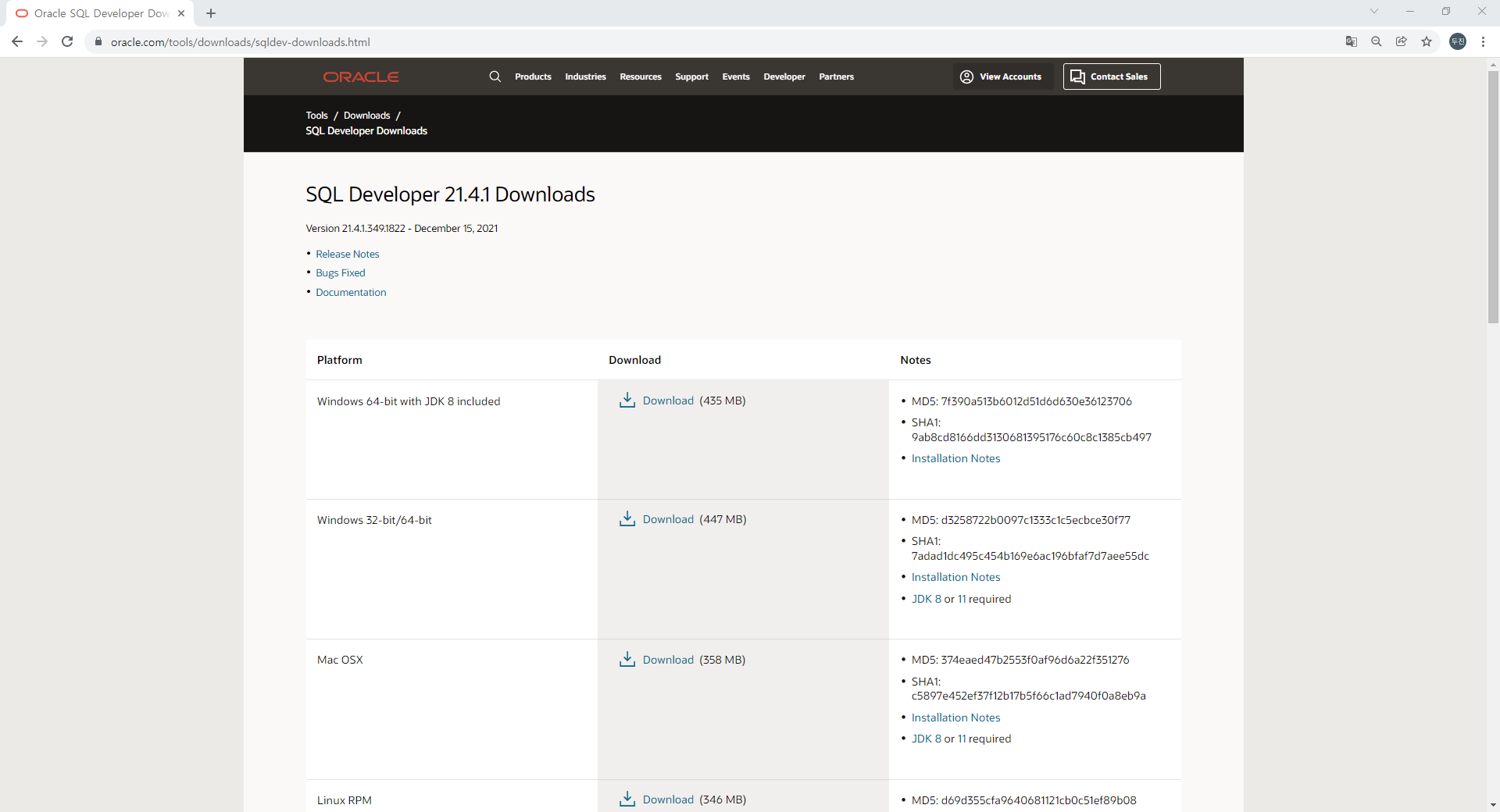Select the Oracle SQL Developer browser tab
Screen dimensions: 1500x812
point(100,13)
